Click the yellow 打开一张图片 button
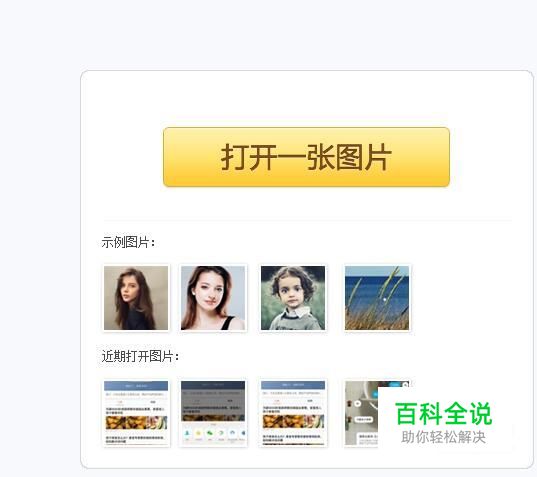The width and height of the screenshot is (537, 477). (x=306, y=157)
